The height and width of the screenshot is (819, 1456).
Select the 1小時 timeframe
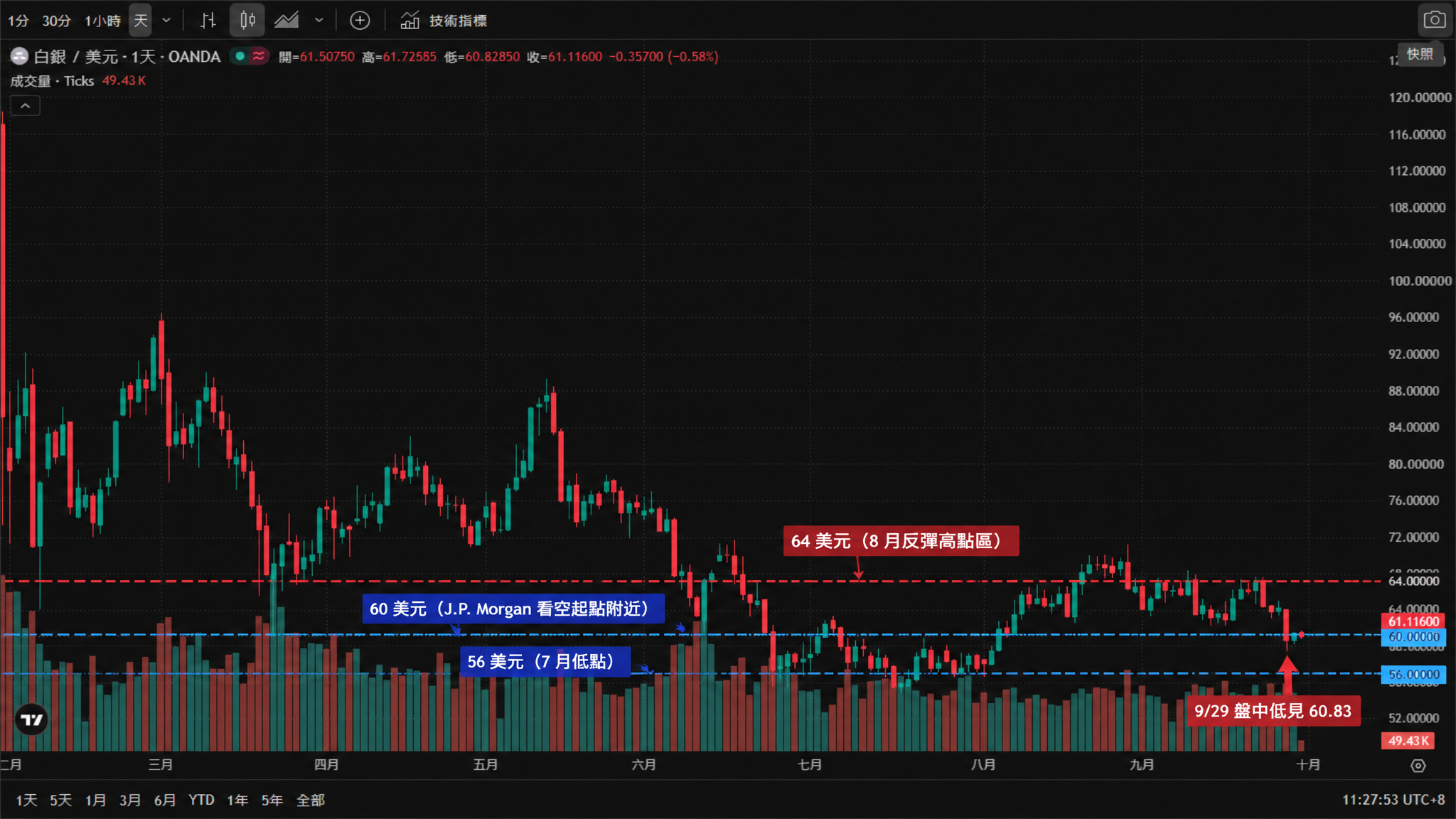[102, 21]
